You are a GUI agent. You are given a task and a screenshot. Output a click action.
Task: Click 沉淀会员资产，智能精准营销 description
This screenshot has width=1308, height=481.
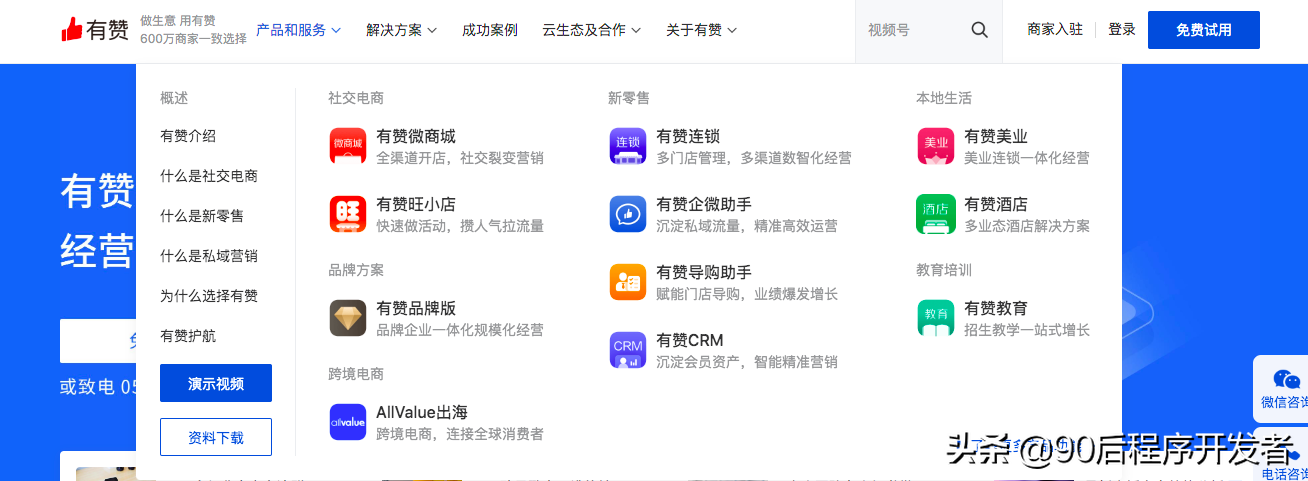click(x=747, y=362)
